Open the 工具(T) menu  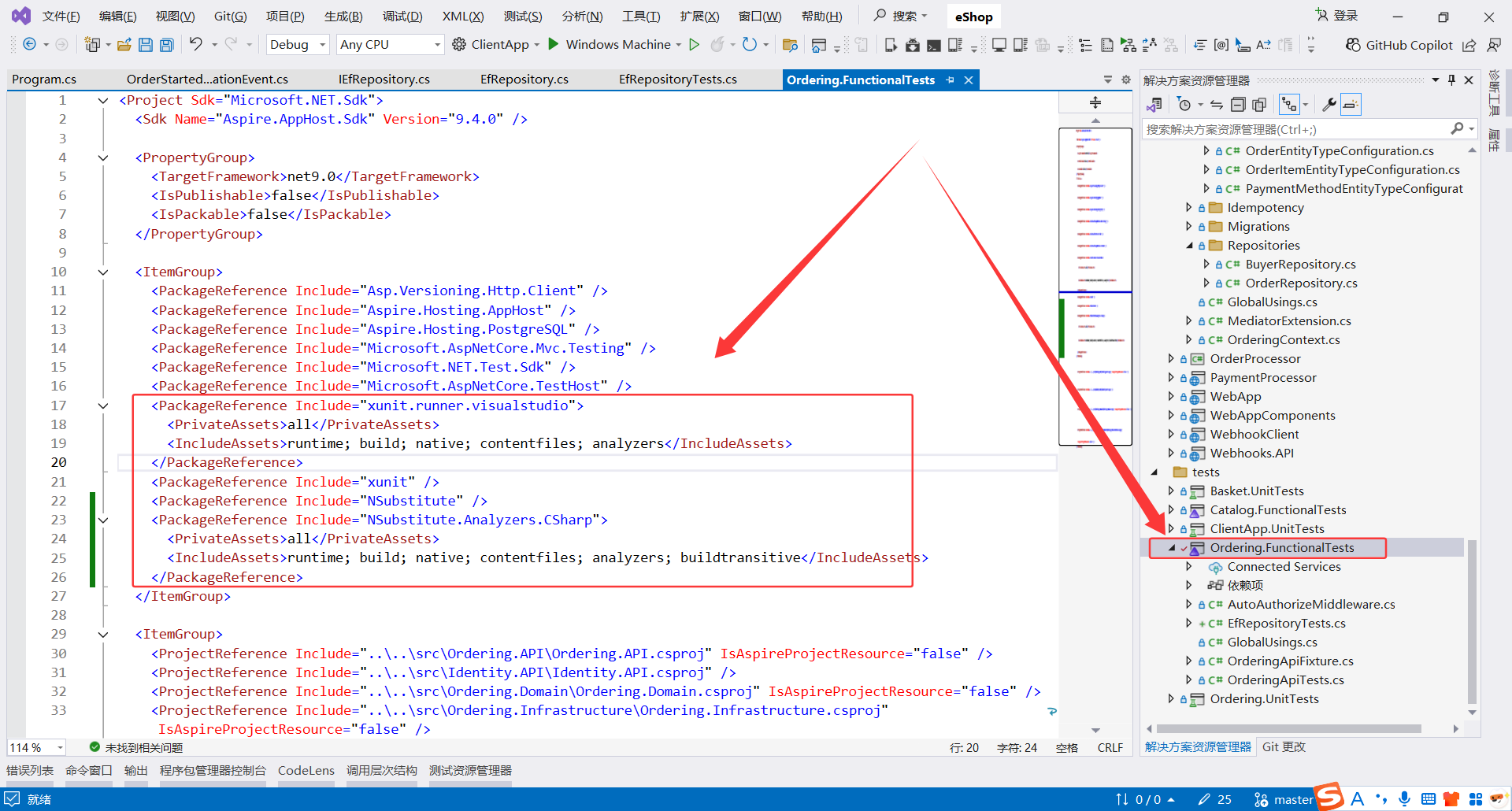(642, 17)
